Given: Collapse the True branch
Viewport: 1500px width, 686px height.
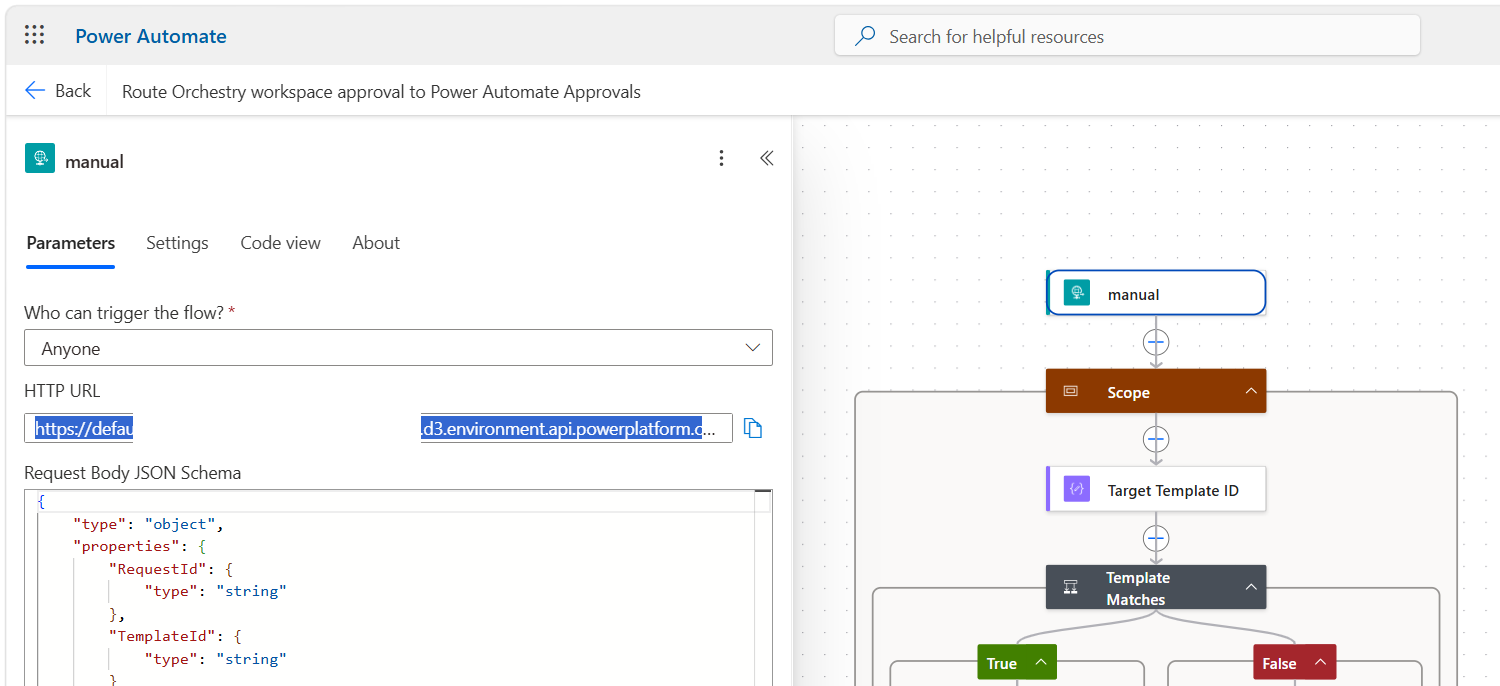Looking at the screenshot, I should coord(1040,662).
